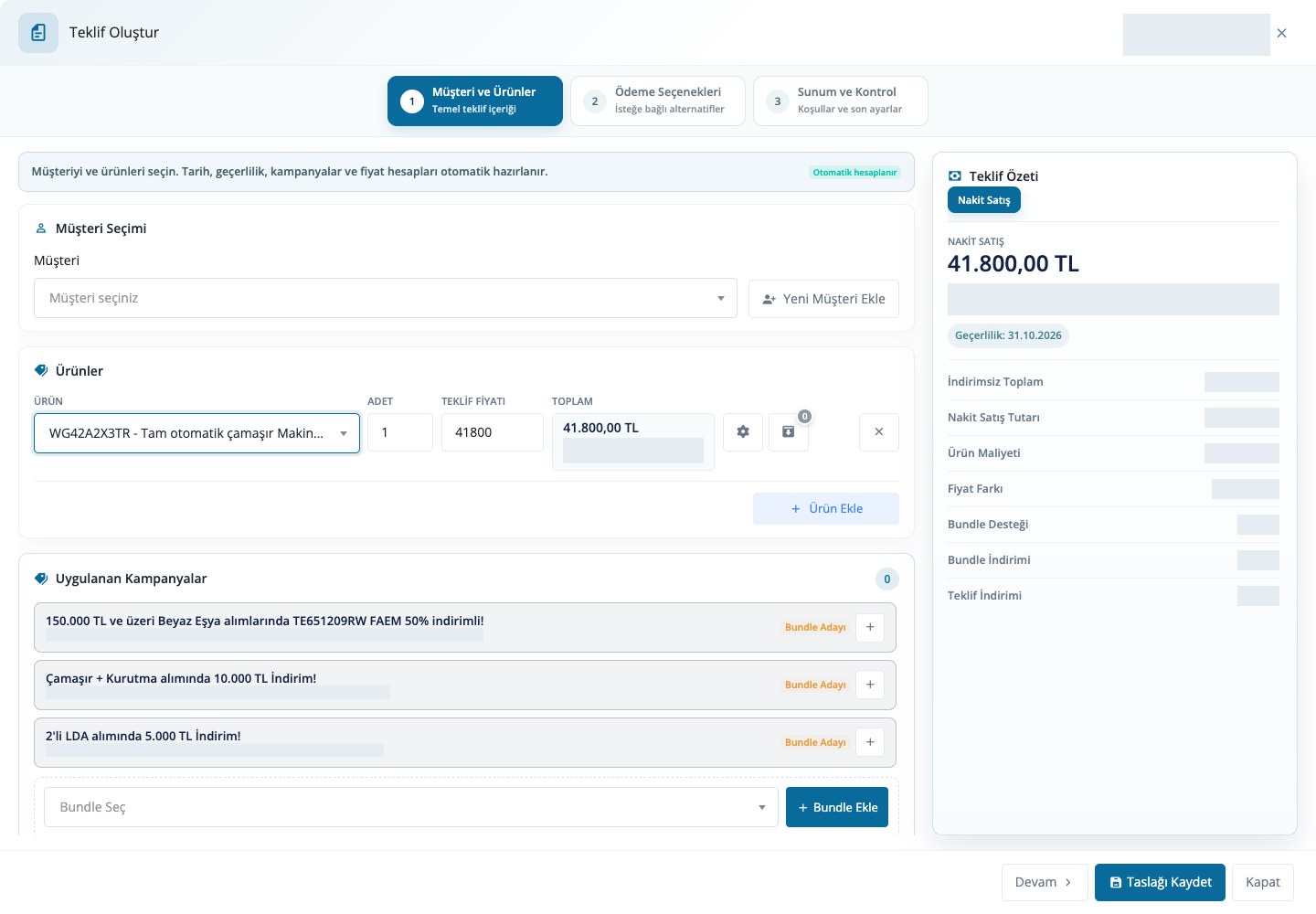Image resolution: width=1316 pixels, height=914 pixels.
Task: Click the Teklif Oluştur document icon
Action: coord(38,33)
